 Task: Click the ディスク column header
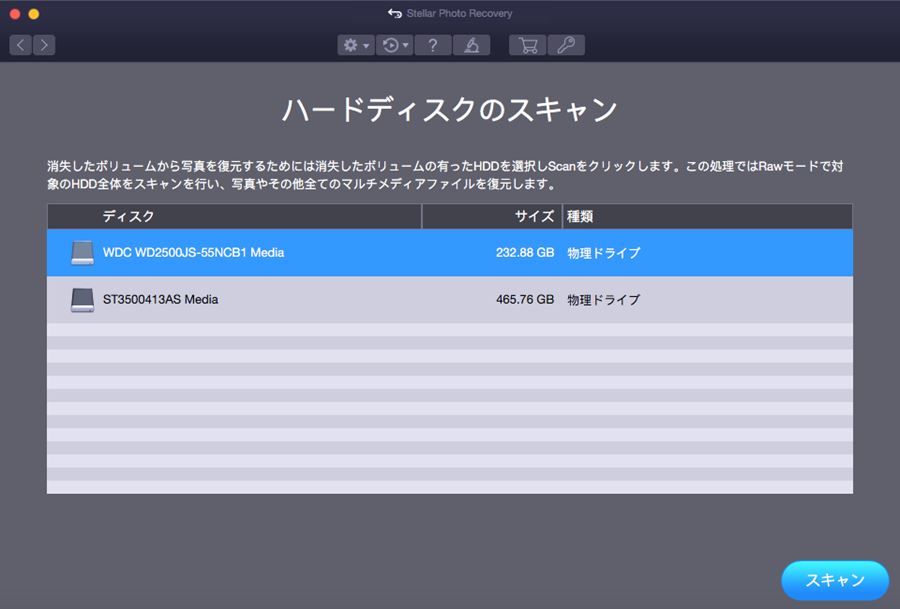click(x=234, y=216)
